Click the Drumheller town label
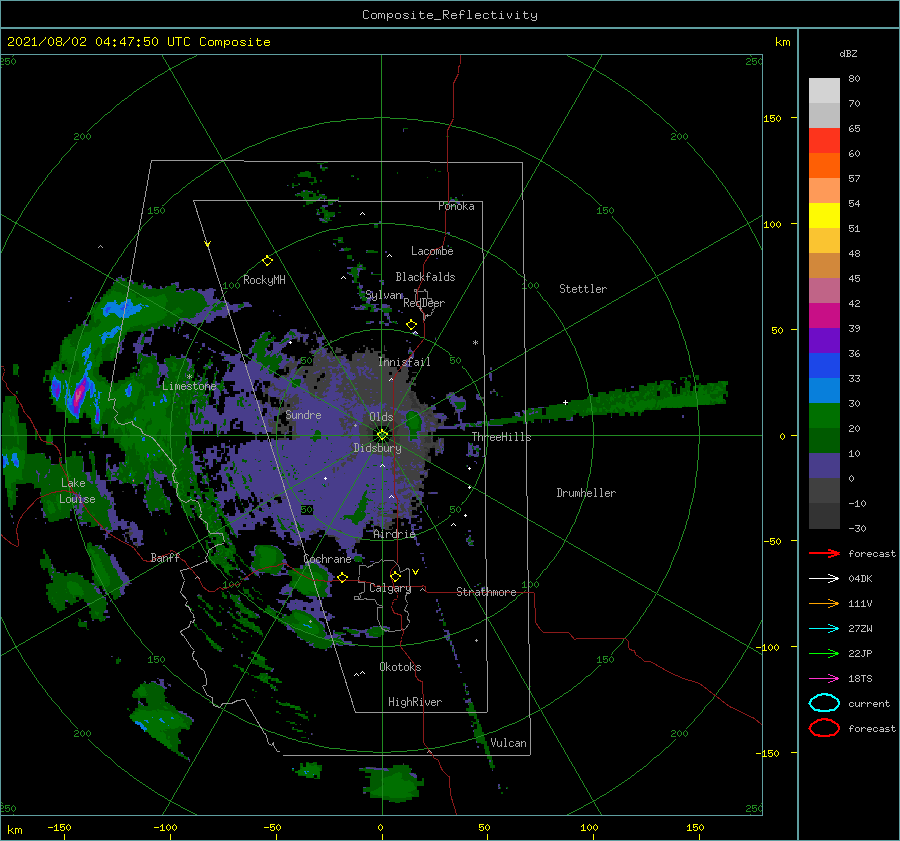This screenshot has height=841, width=900. pyautogui.click(x=586, y=493)
